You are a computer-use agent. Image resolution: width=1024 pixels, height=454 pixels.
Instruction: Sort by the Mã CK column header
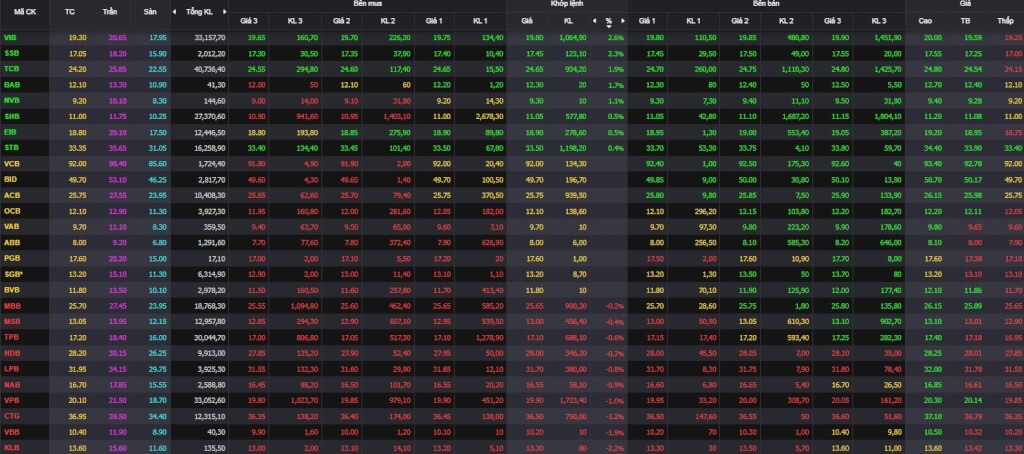coord(24,12)
